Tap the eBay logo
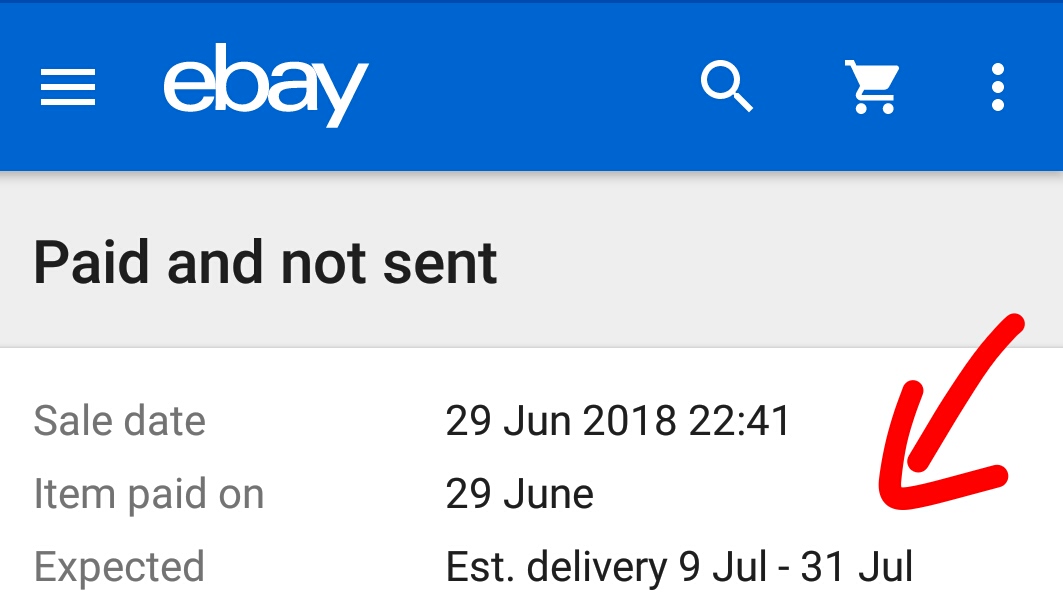 pos(266,85)
